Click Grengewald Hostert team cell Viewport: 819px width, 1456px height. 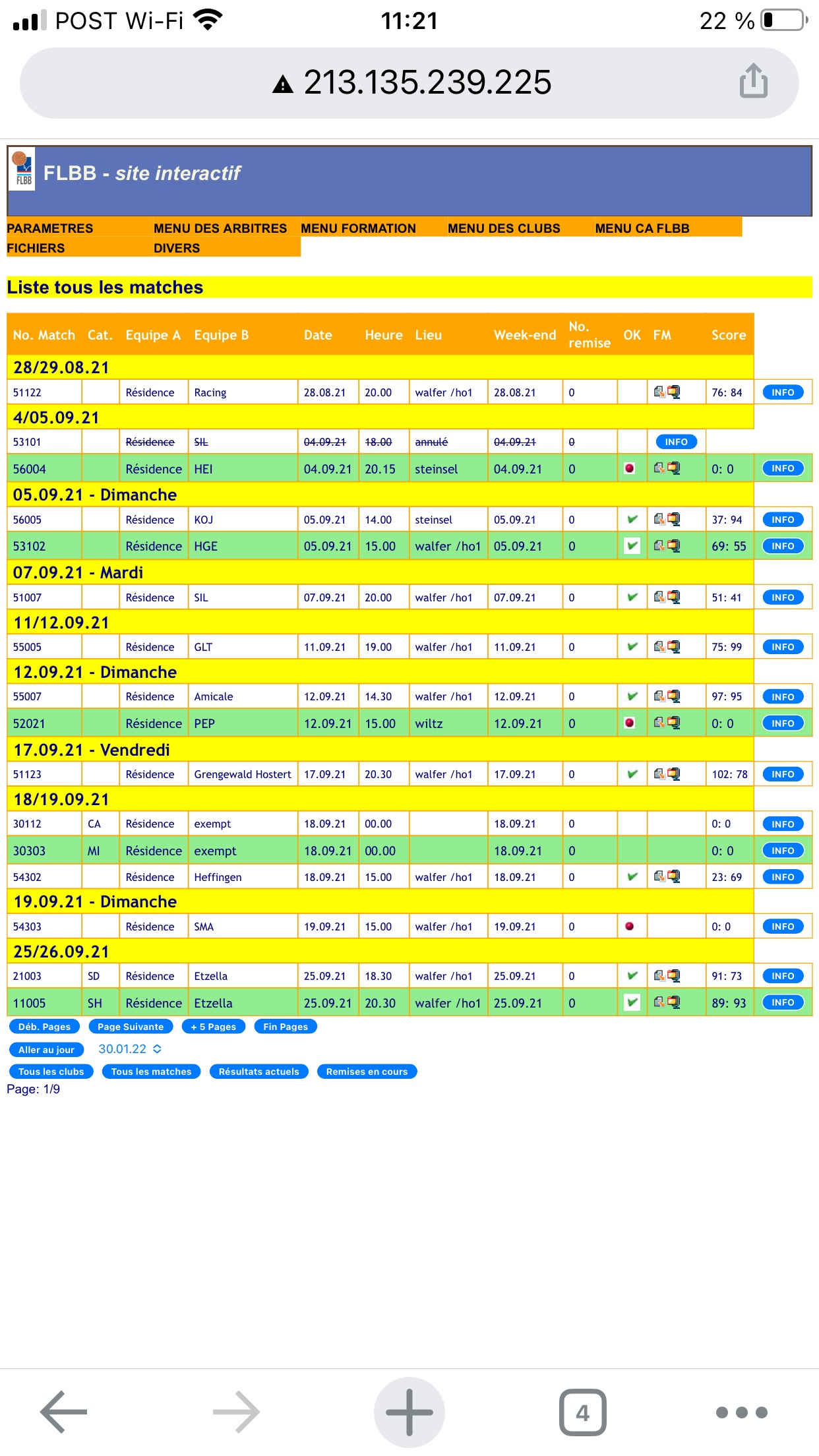click(x=243, y=774)
